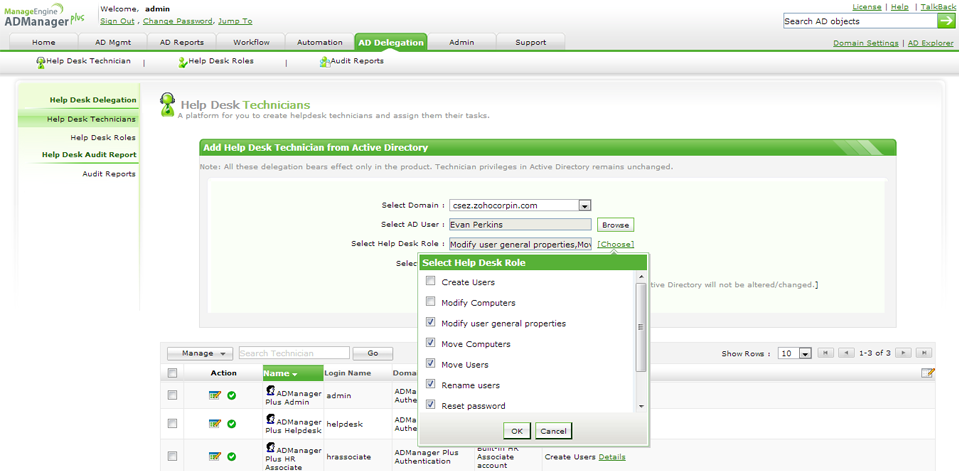Select Help Desk Roles in left sidebar
This screenshot has height=471, width=959.
click(103, 138)
